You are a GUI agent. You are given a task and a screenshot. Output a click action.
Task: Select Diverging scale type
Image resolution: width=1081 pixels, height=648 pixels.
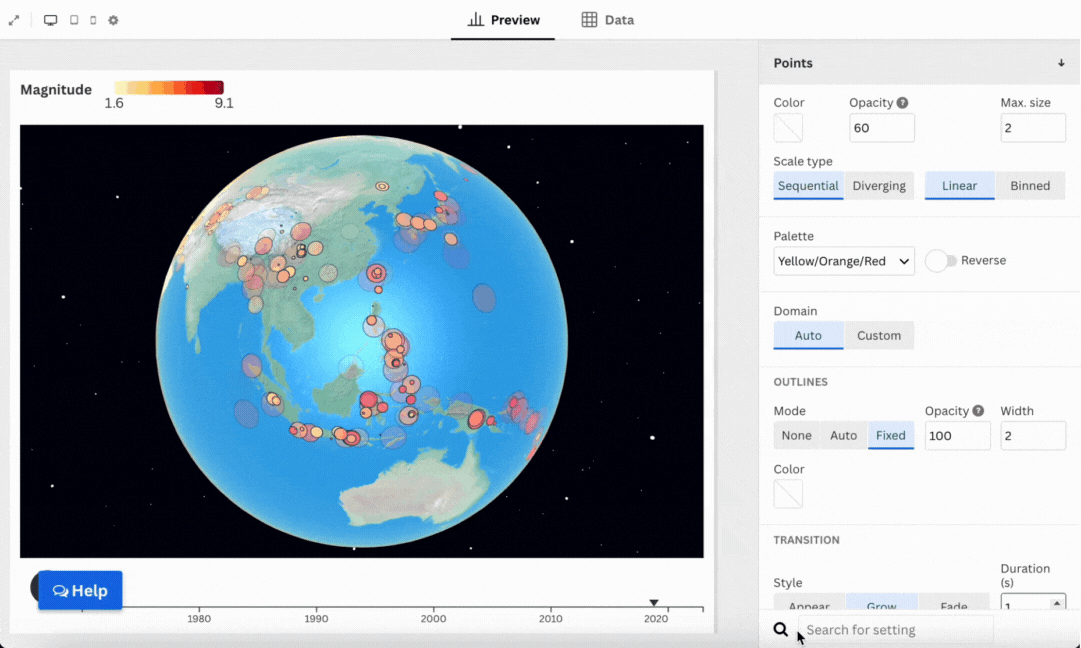pos(878,186)
